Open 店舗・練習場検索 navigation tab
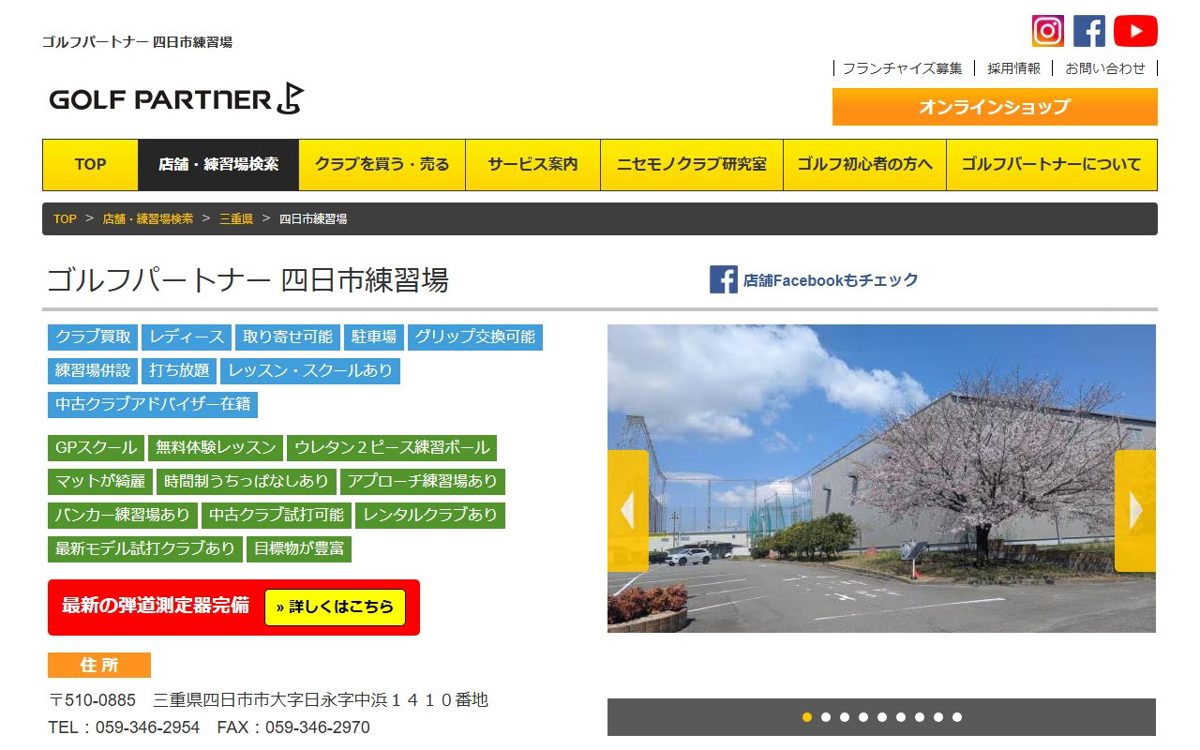 coord(218,165)
